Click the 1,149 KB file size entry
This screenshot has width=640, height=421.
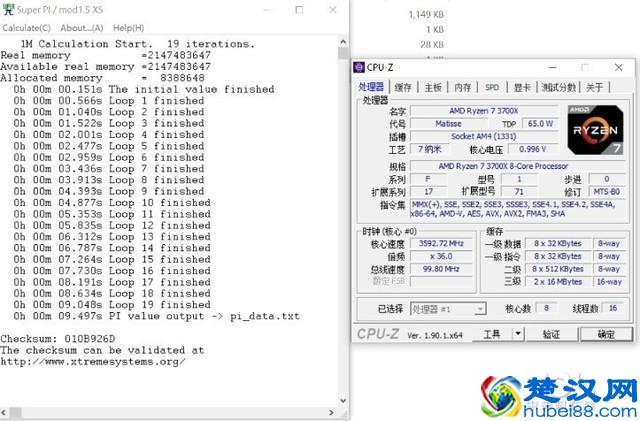click(426, 15)
